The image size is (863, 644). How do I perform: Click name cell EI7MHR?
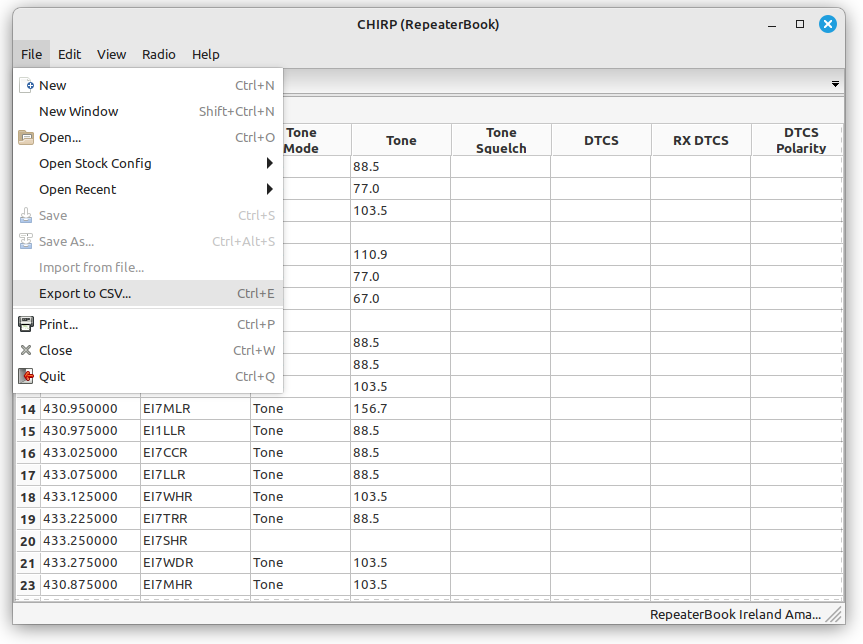coord(195,585)
